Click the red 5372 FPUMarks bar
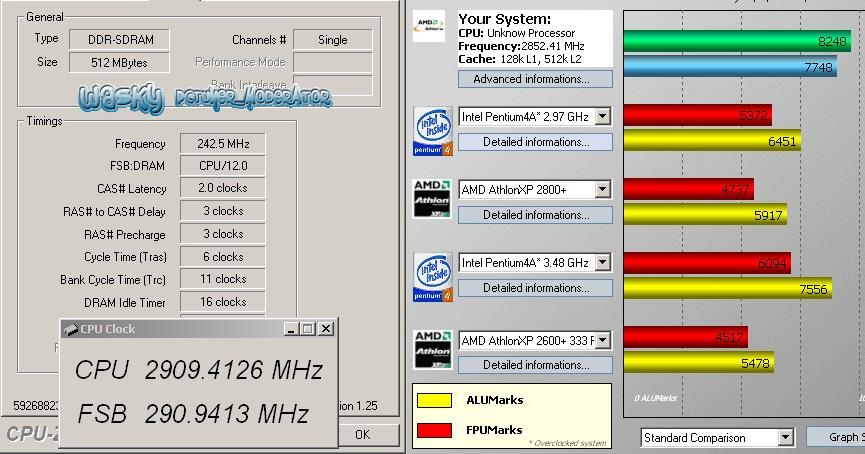 coord(698,115)
